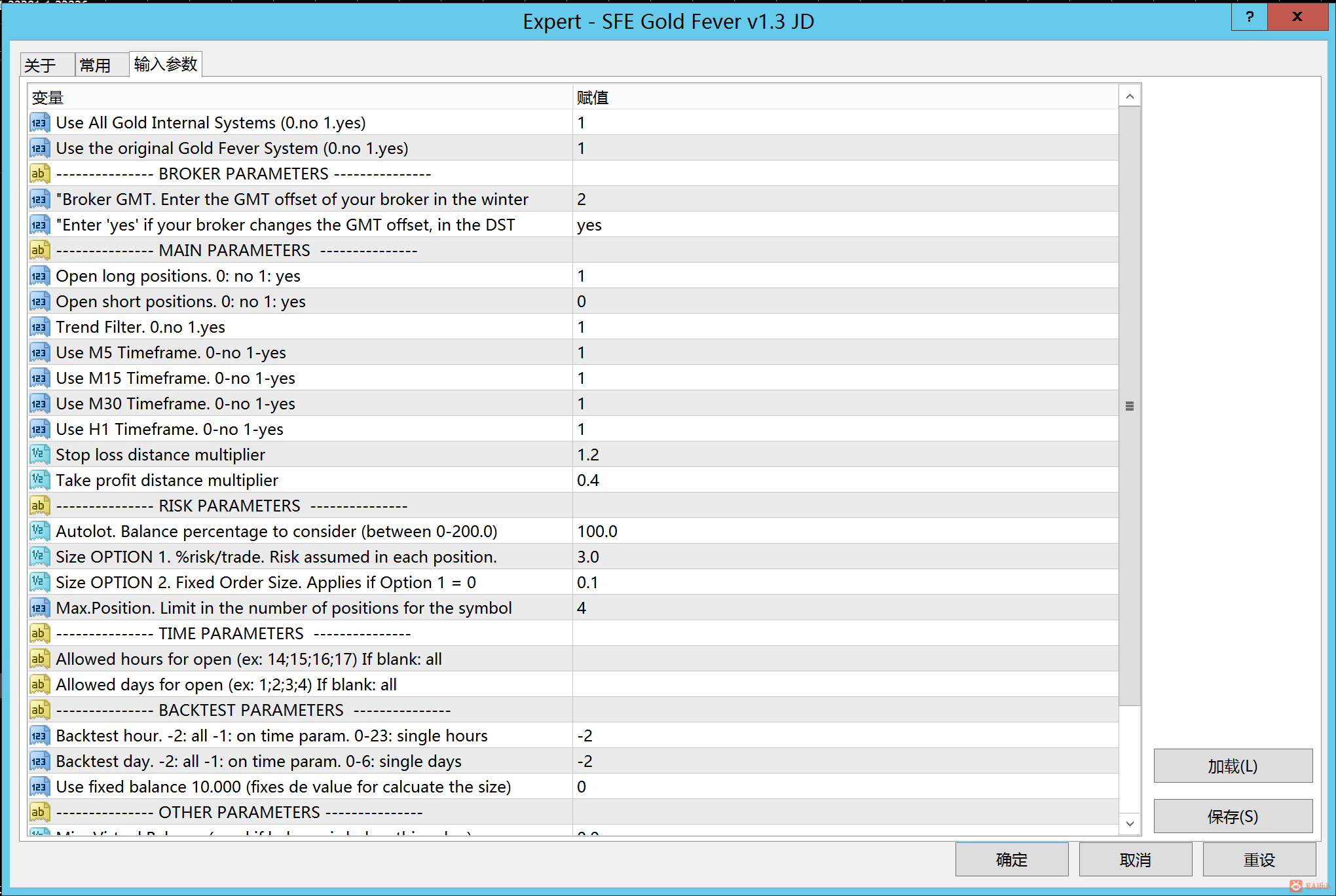
Task: Click the icon beside Size OPTION 1
Action: click(x=39, y=557)
